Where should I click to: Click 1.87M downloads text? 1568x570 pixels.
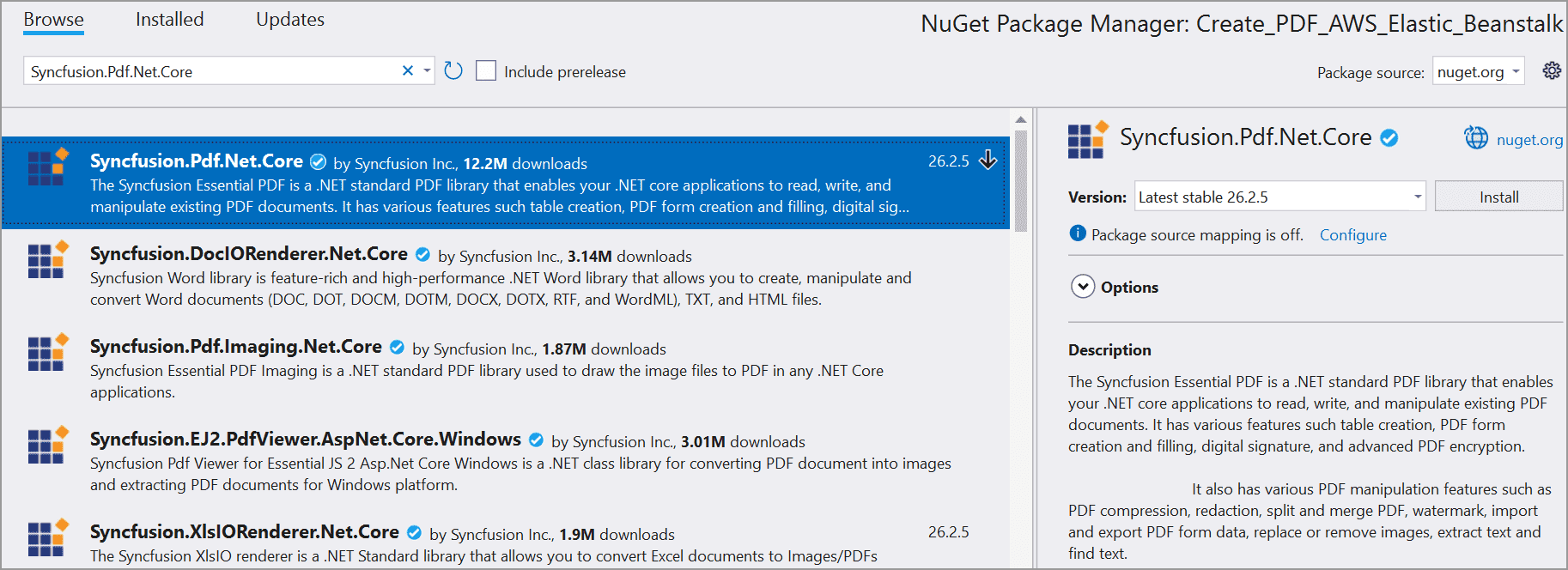pos(604,349)
